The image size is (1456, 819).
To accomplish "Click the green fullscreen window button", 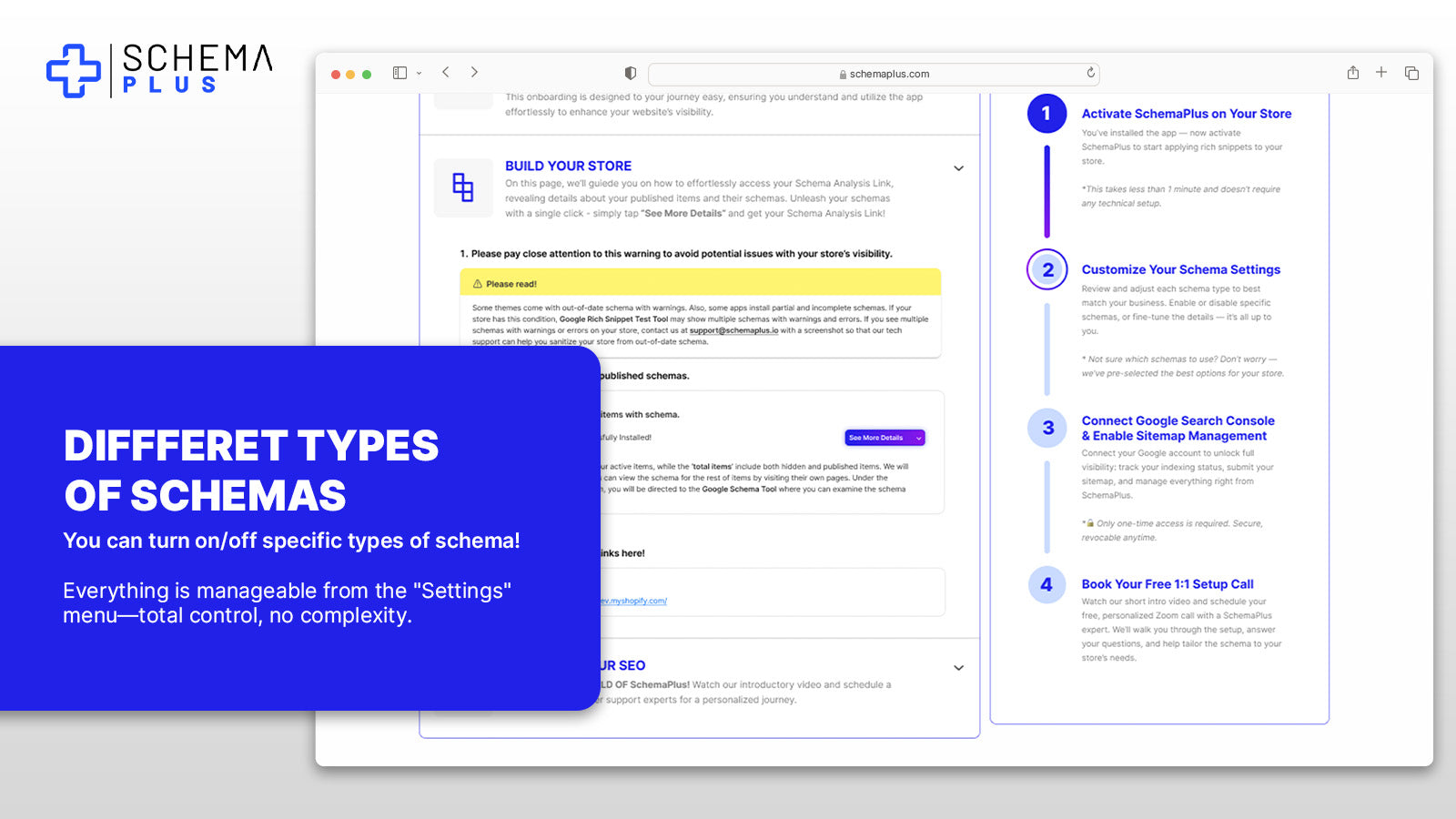I will click(x=366, y=75).
